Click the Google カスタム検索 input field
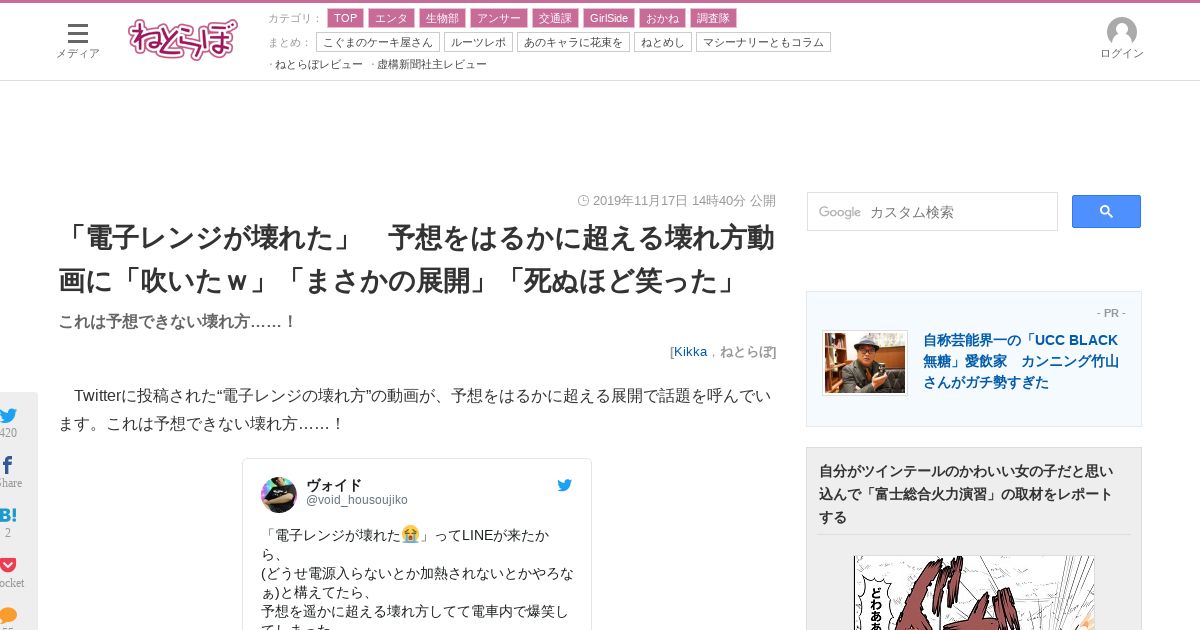 (932, 211)
